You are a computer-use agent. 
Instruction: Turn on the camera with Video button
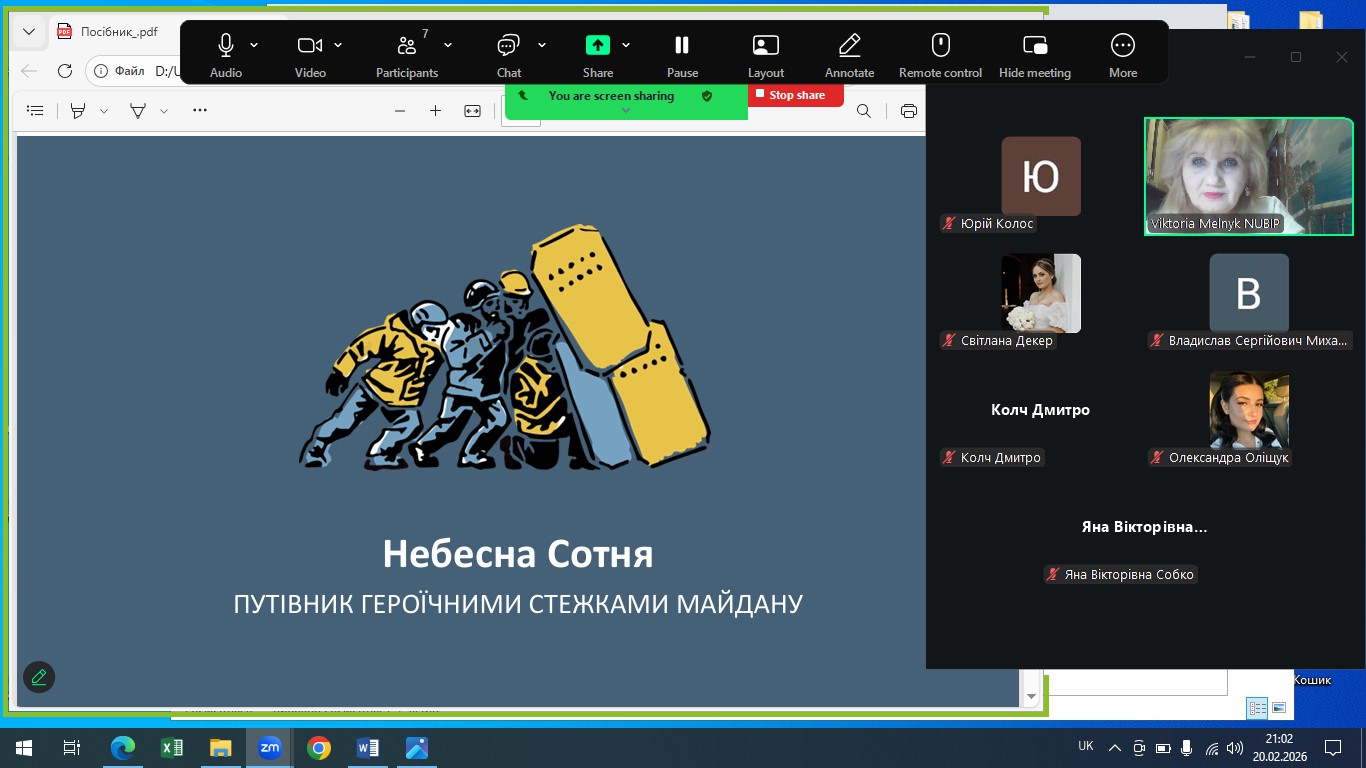310,55
